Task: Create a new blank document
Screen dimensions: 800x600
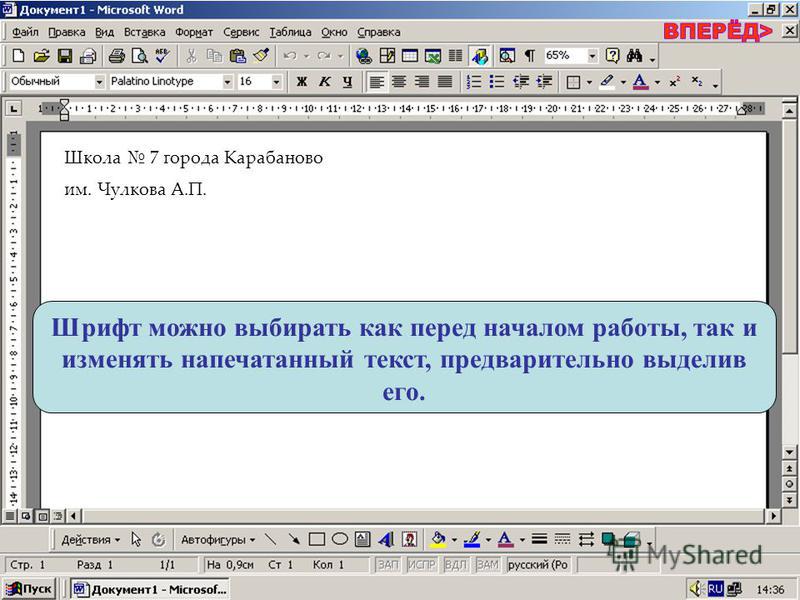Action: point(18,56)
